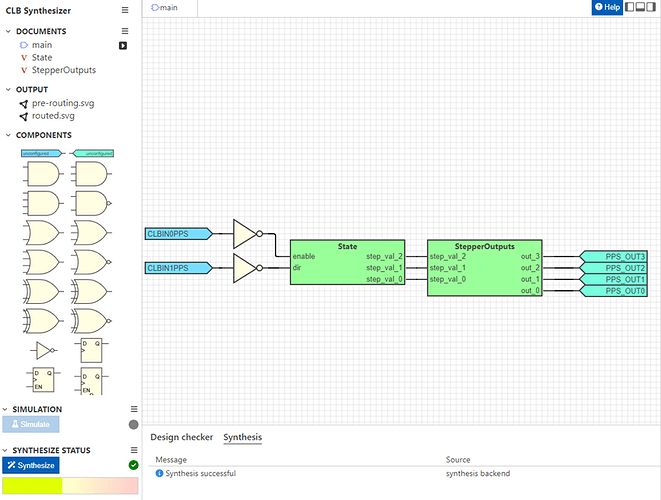
Task: Collapse the DOCUMENTS section
Action: point(8,31)
